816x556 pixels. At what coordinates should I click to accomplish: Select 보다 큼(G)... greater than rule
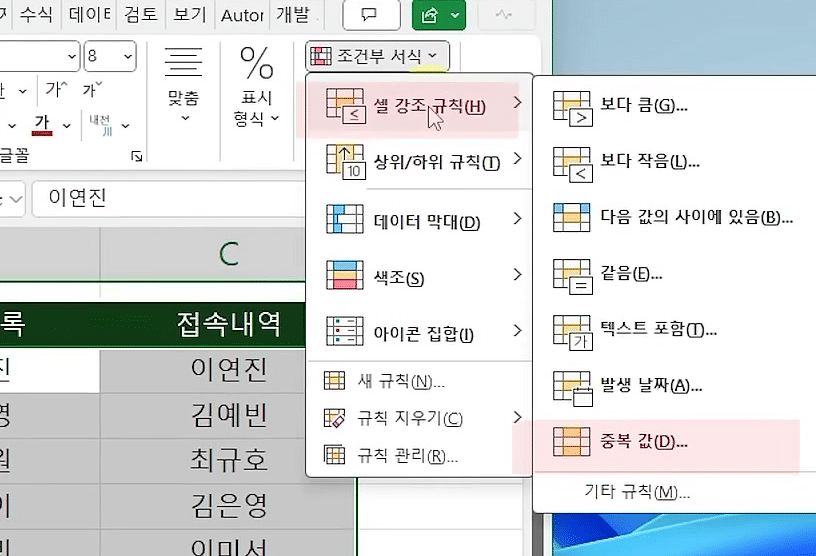(x=674, y=106)
